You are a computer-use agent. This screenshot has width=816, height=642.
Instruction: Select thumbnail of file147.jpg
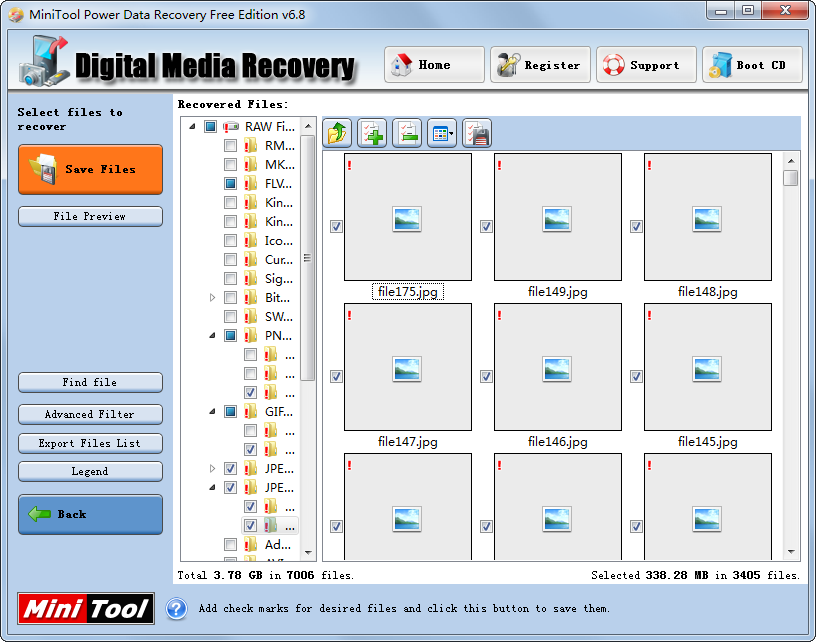408,367
